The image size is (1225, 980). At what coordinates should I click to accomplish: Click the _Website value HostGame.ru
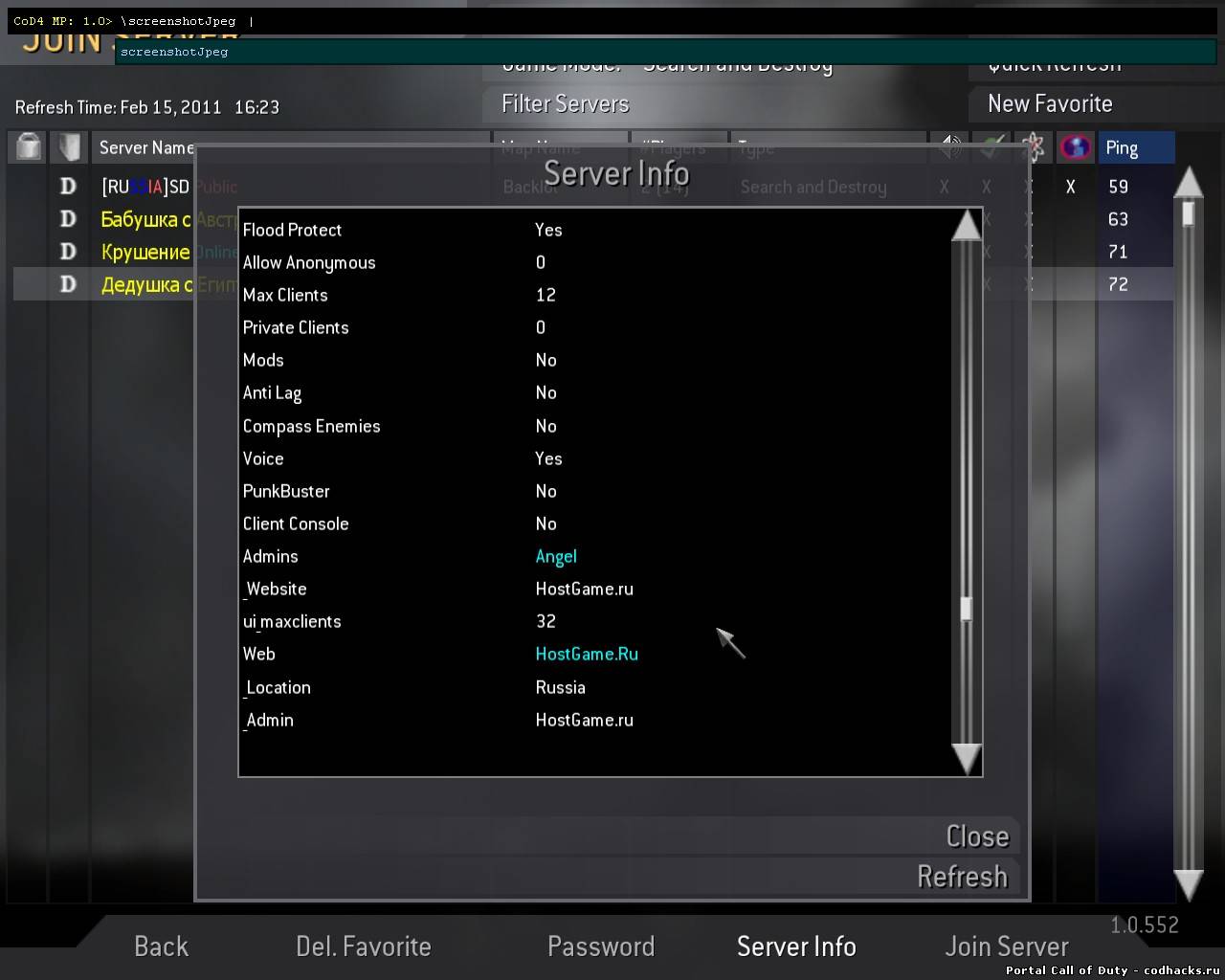coord(584,589)
